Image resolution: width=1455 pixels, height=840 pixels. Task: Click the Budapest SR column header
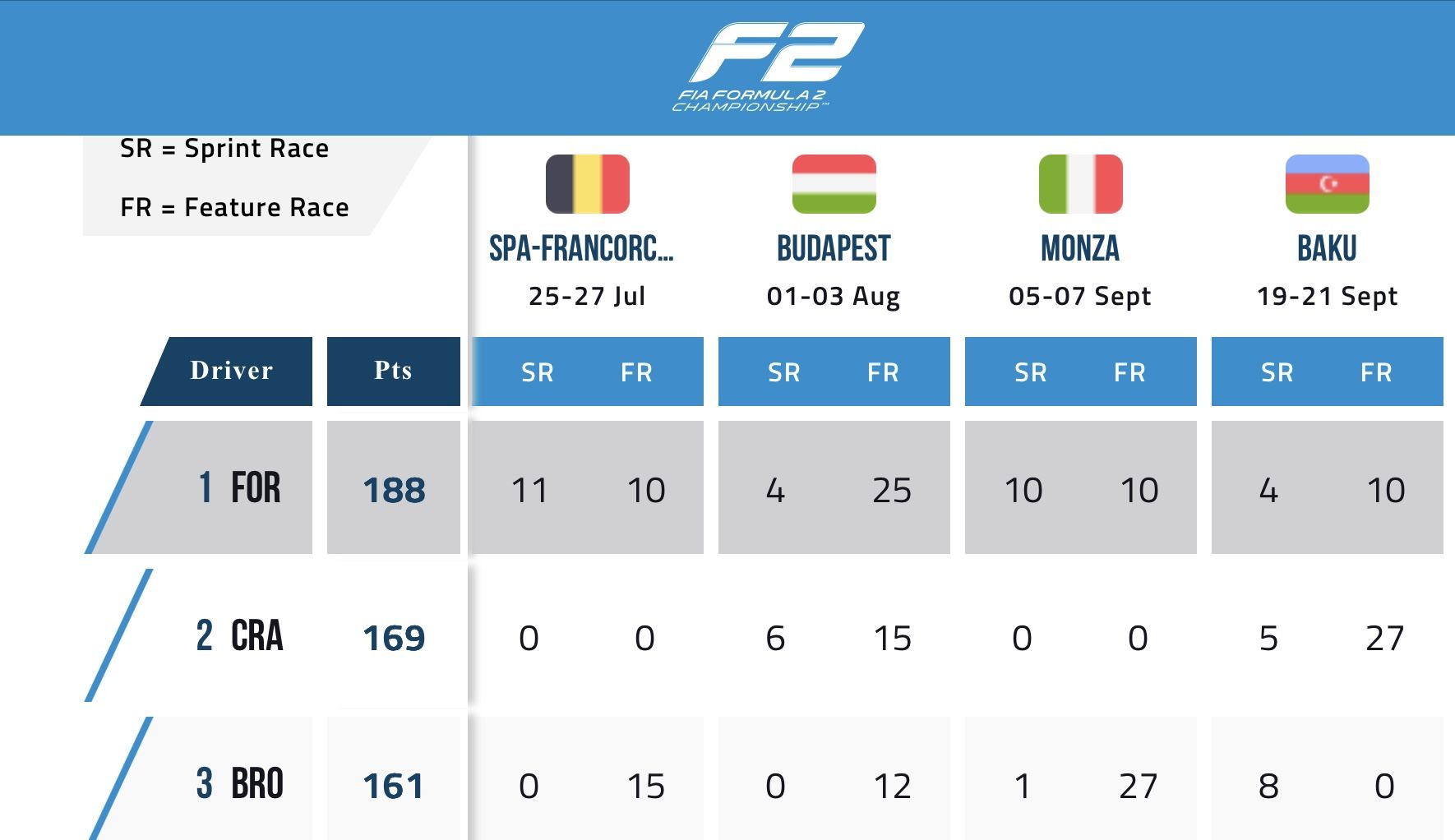[x=783, y=372]
